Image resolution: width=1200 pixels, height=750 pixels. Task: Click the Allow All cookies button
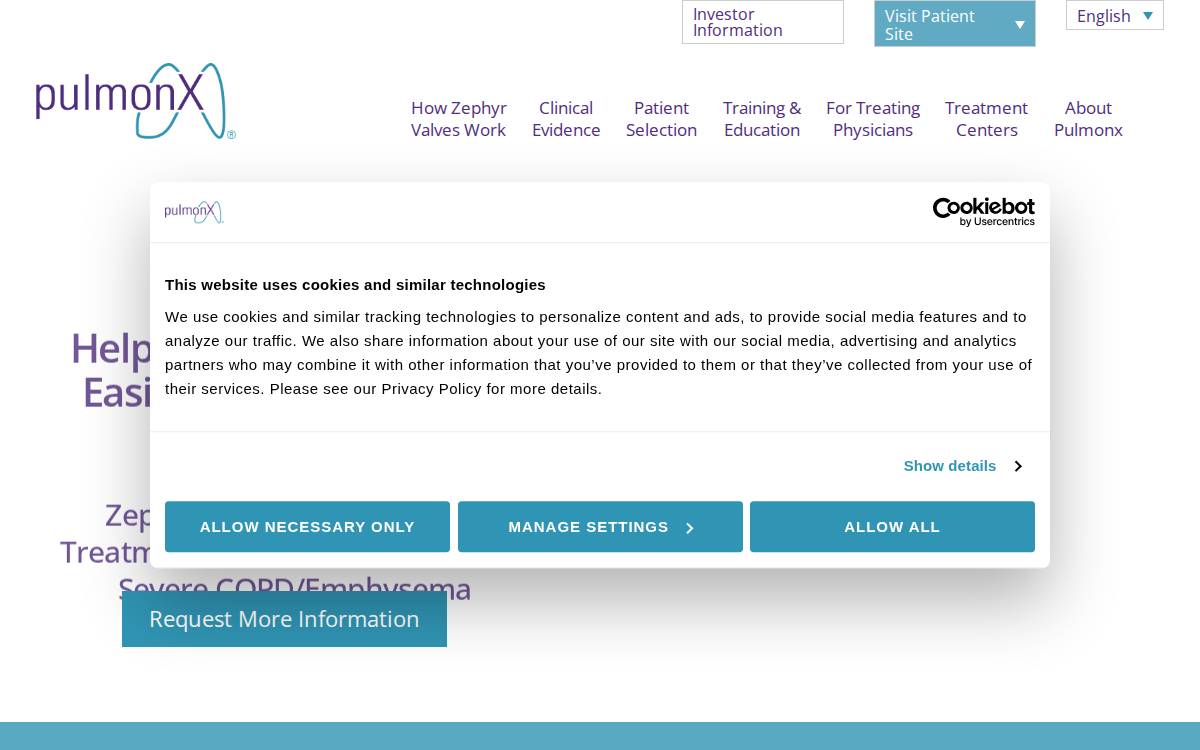(x=892, y=527)
